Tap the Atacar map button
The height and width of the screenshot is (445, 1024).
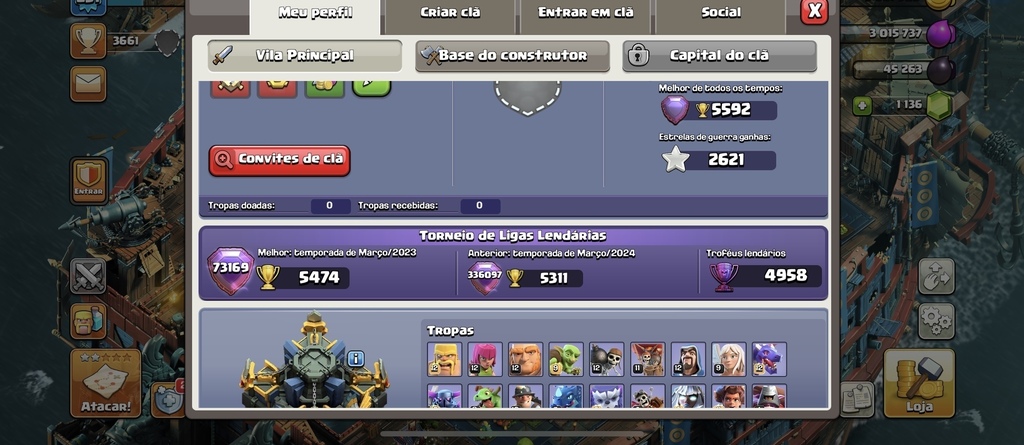105,383
